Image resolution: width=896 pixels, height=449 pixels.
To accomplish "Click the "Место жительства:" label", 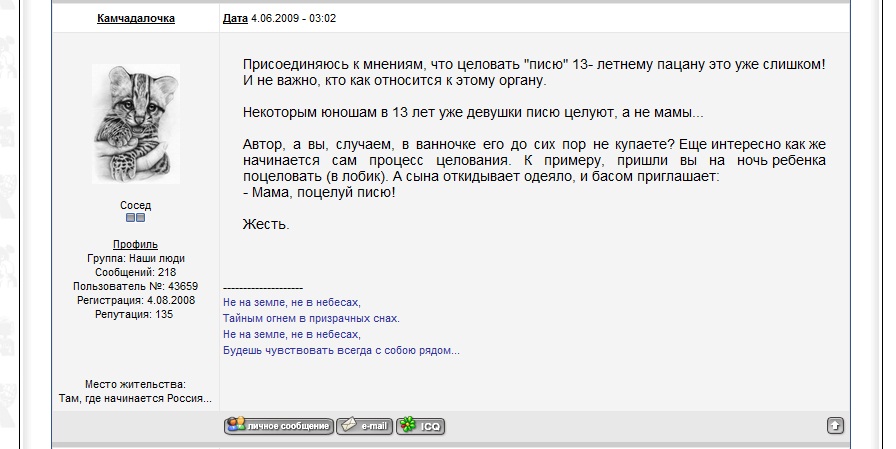I will 135,384.
